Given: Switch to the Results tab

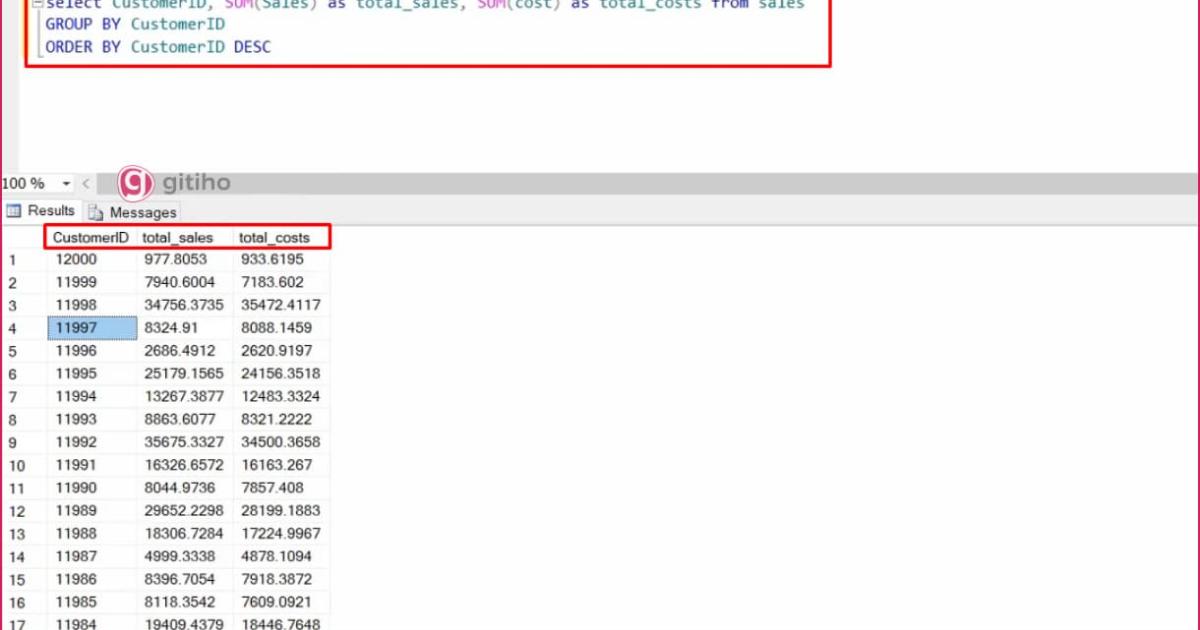Looking at the screenshot, I should (x=41, y=211).
